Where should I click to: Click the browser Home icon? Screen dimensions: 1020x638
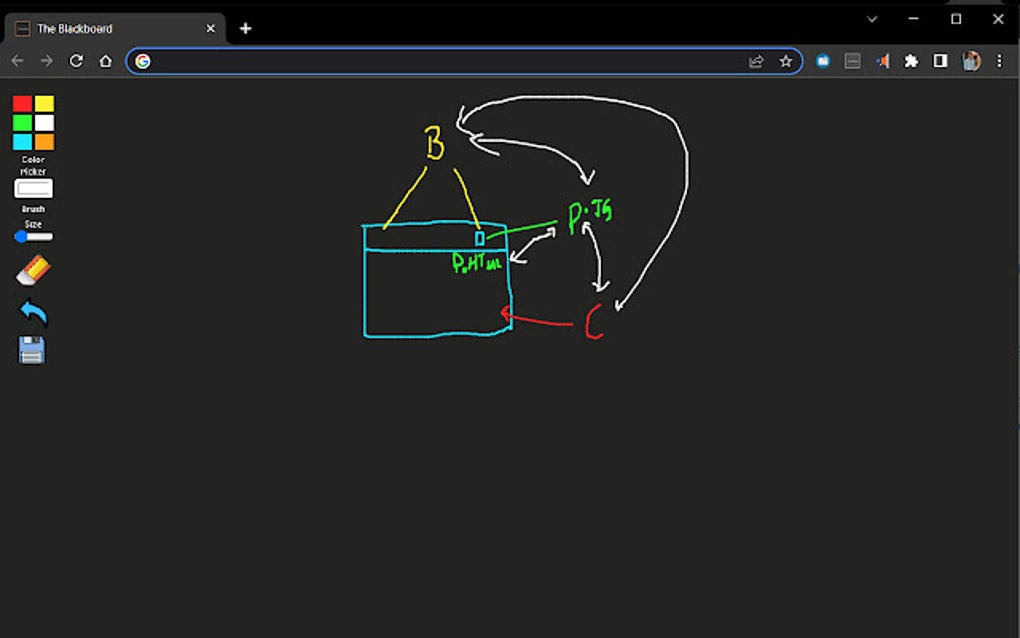pos(105,61)
